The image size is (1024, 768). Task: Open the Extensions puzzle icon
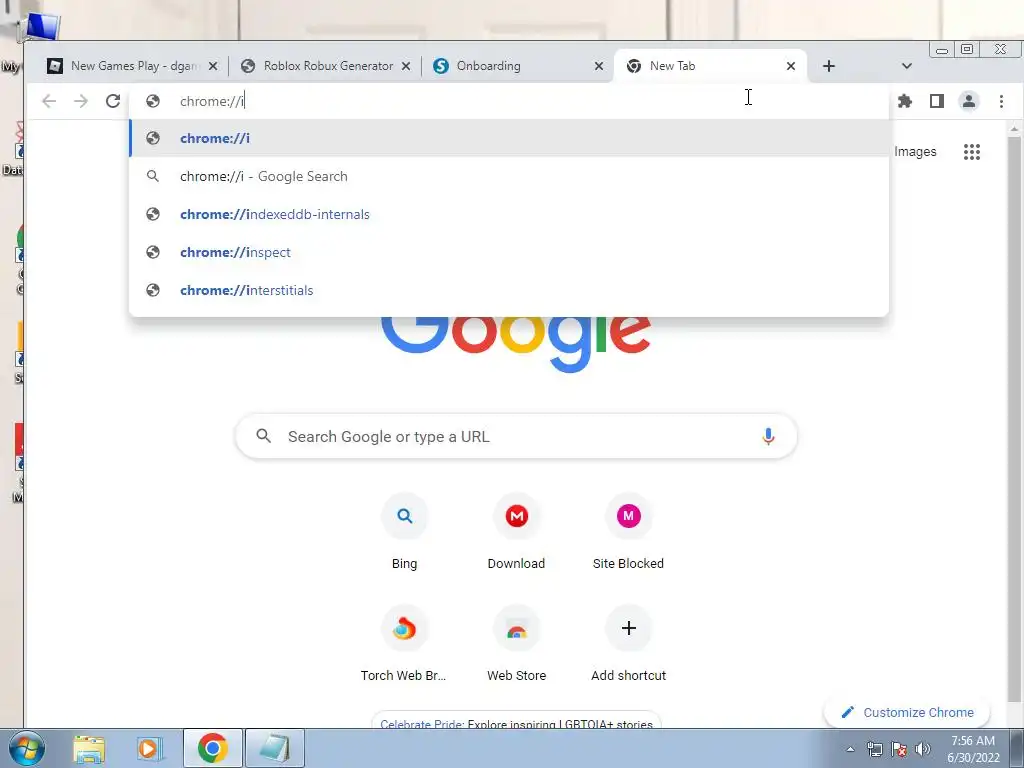[x=904, y=101]
